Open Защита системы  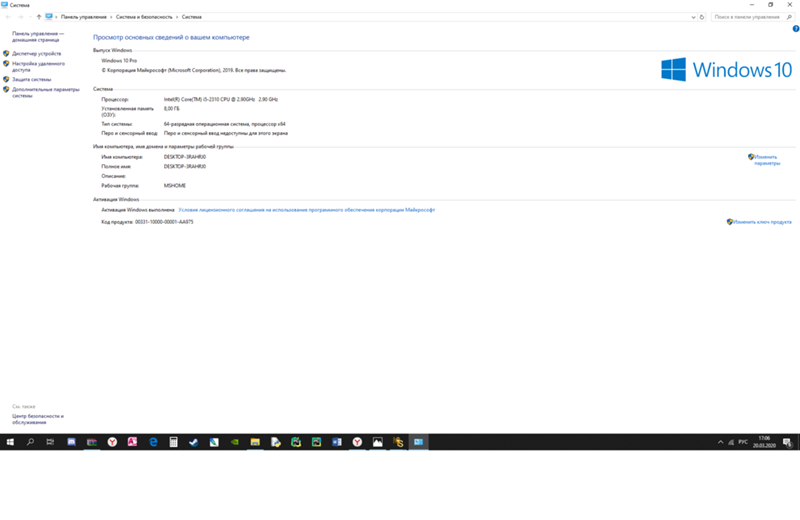pyautogui.click(x=32, y=80)
